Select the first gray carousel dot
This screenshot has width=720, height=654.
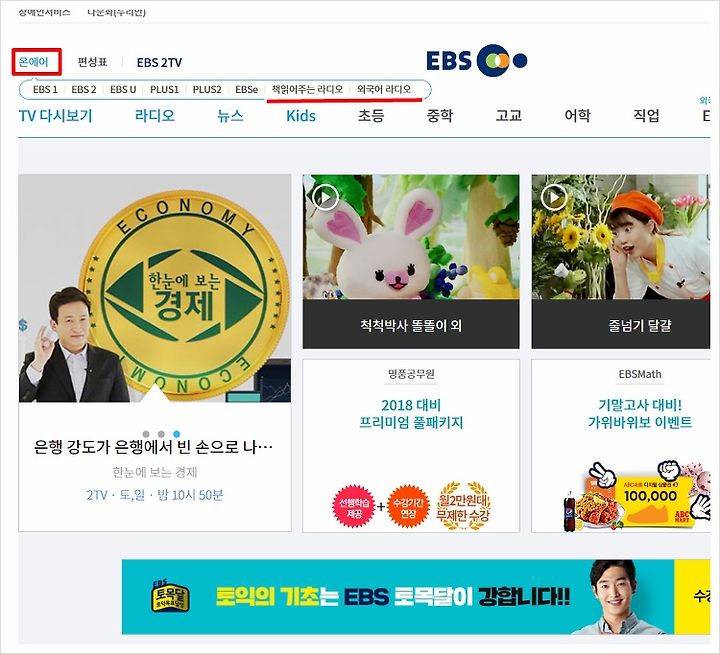point(146,434)
